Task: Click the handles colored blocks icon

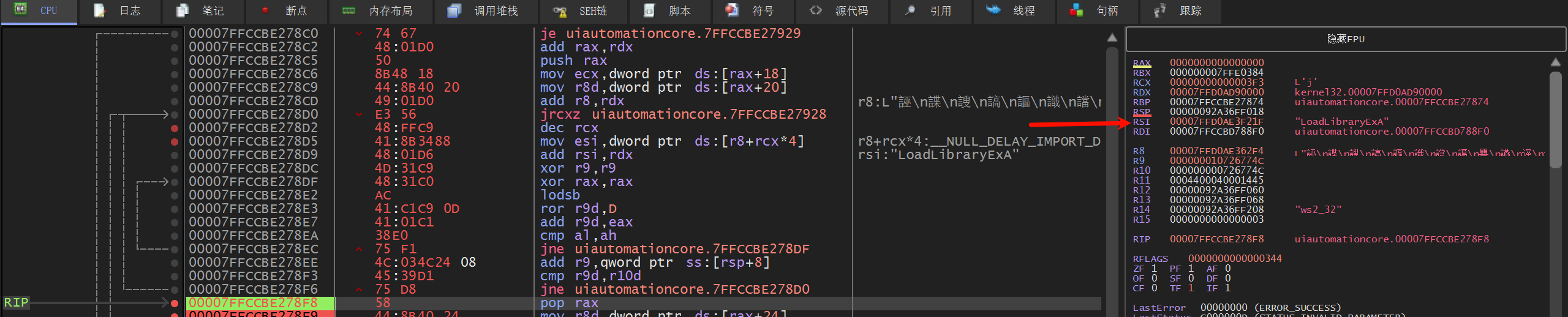Action: point(1076,10)
